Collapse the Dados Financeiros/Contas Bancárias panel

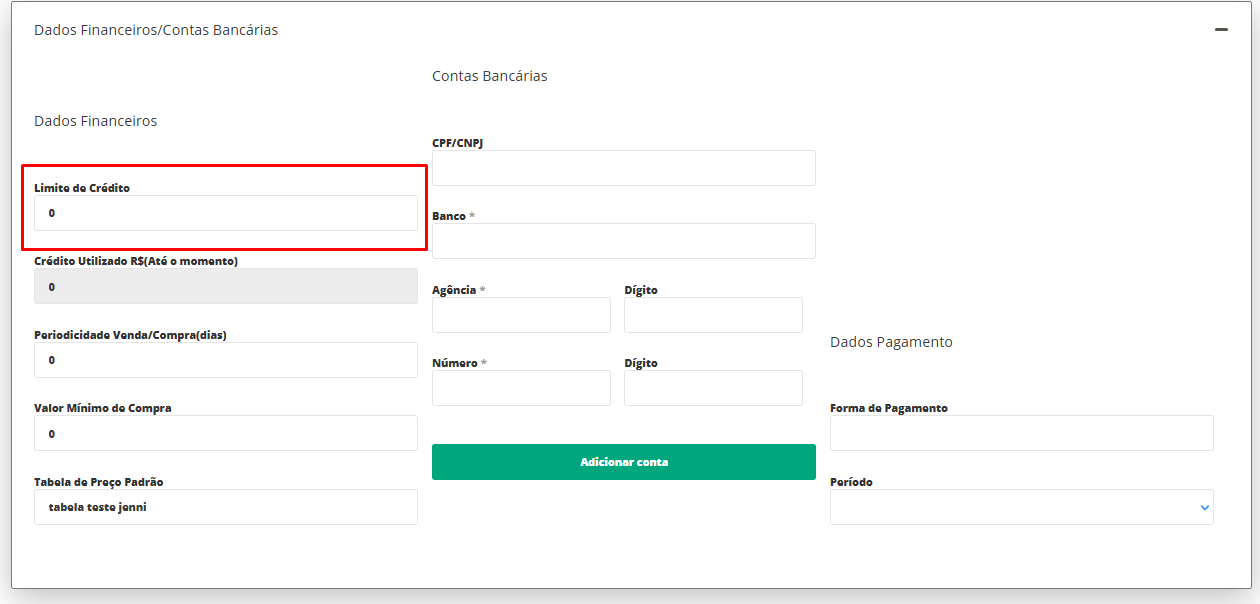point(1221,30)
